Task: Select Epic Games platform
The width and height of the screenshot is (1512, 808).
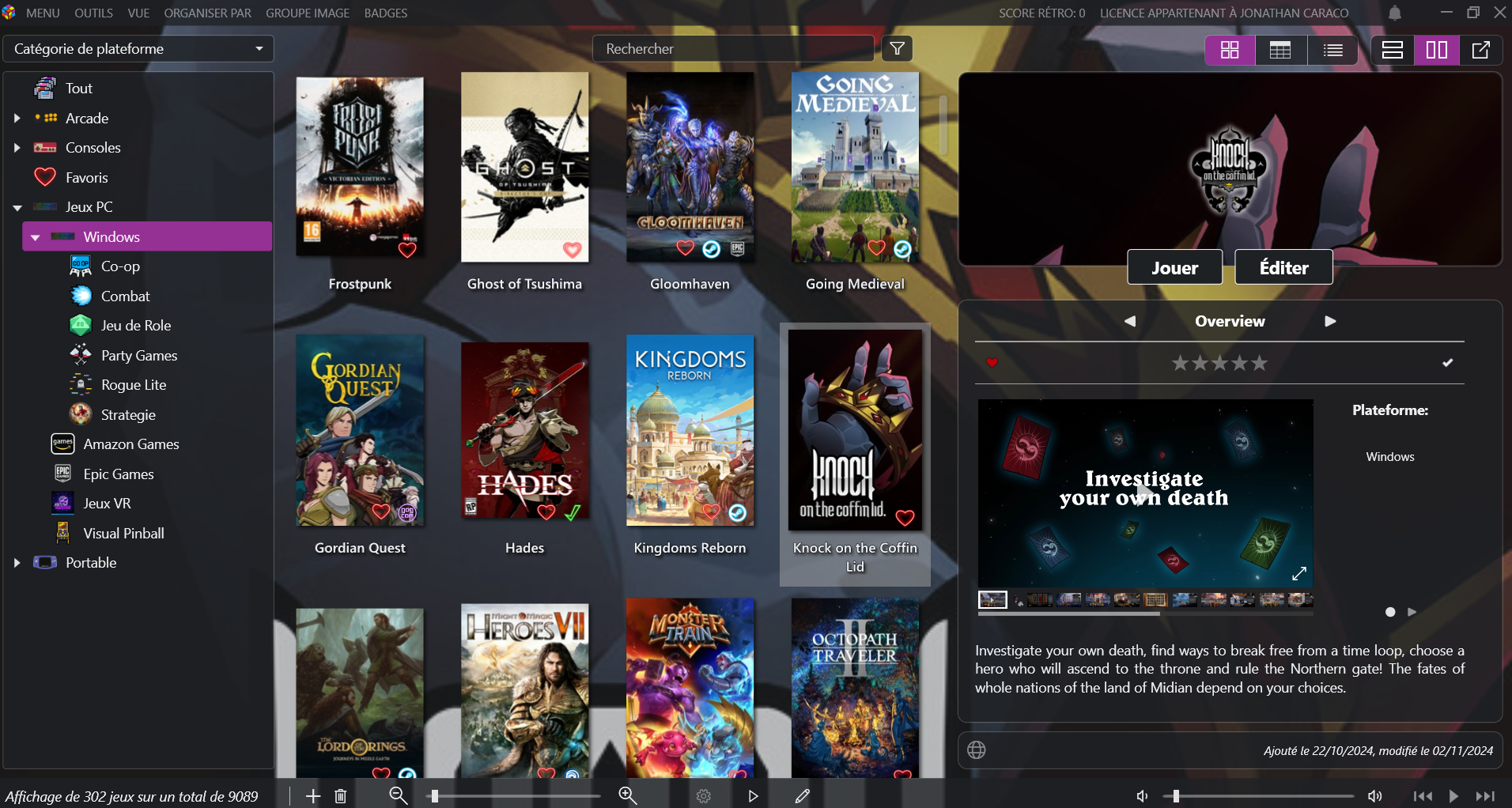Action: [119, 474]
